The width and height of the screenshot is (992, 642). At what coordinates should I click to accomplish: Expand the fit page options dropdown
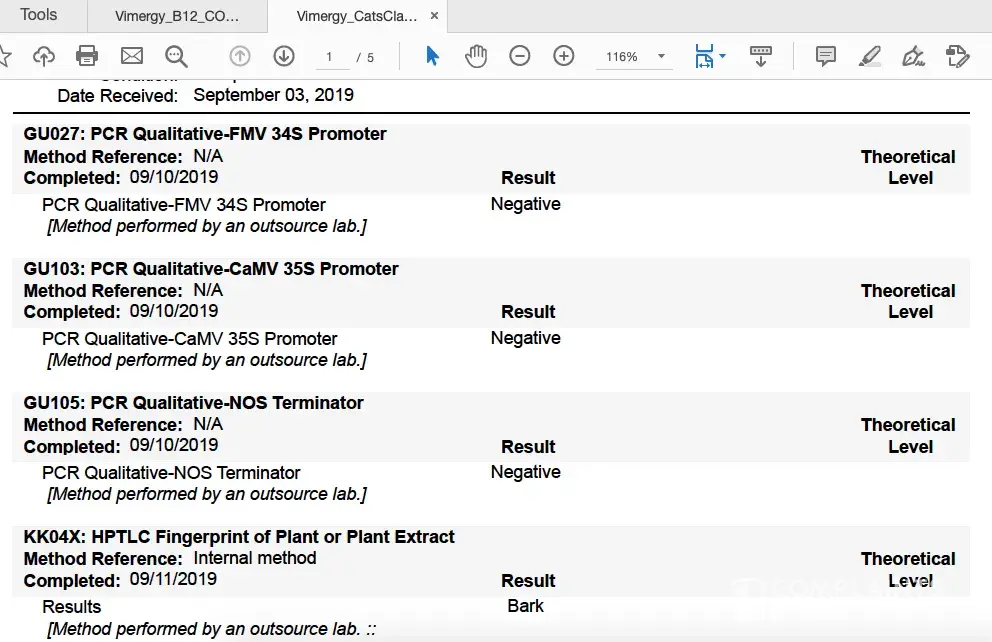coord(722,57)
